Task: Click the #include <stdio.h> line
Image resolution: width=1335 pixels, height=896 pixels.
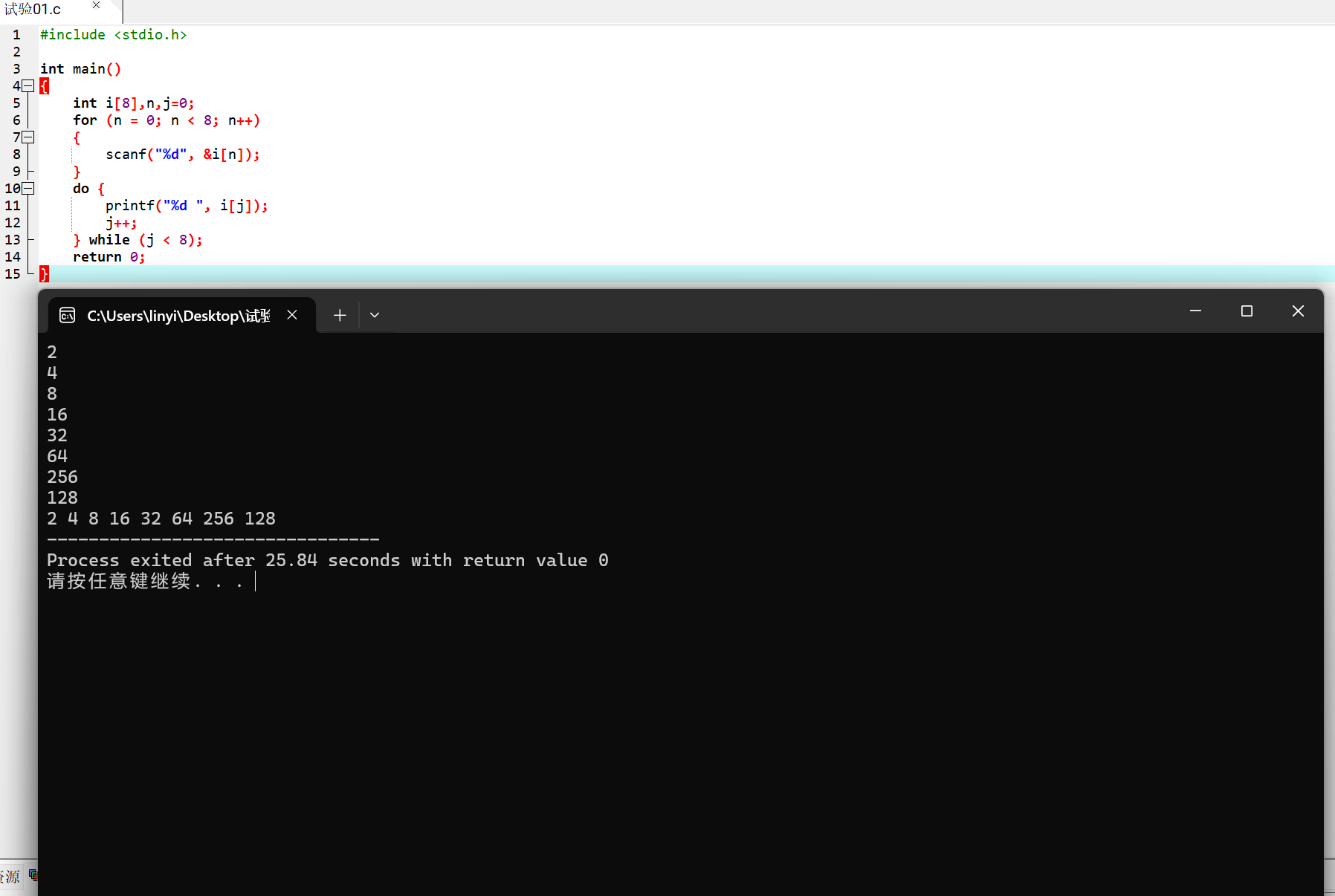Action: pos(113,34)
